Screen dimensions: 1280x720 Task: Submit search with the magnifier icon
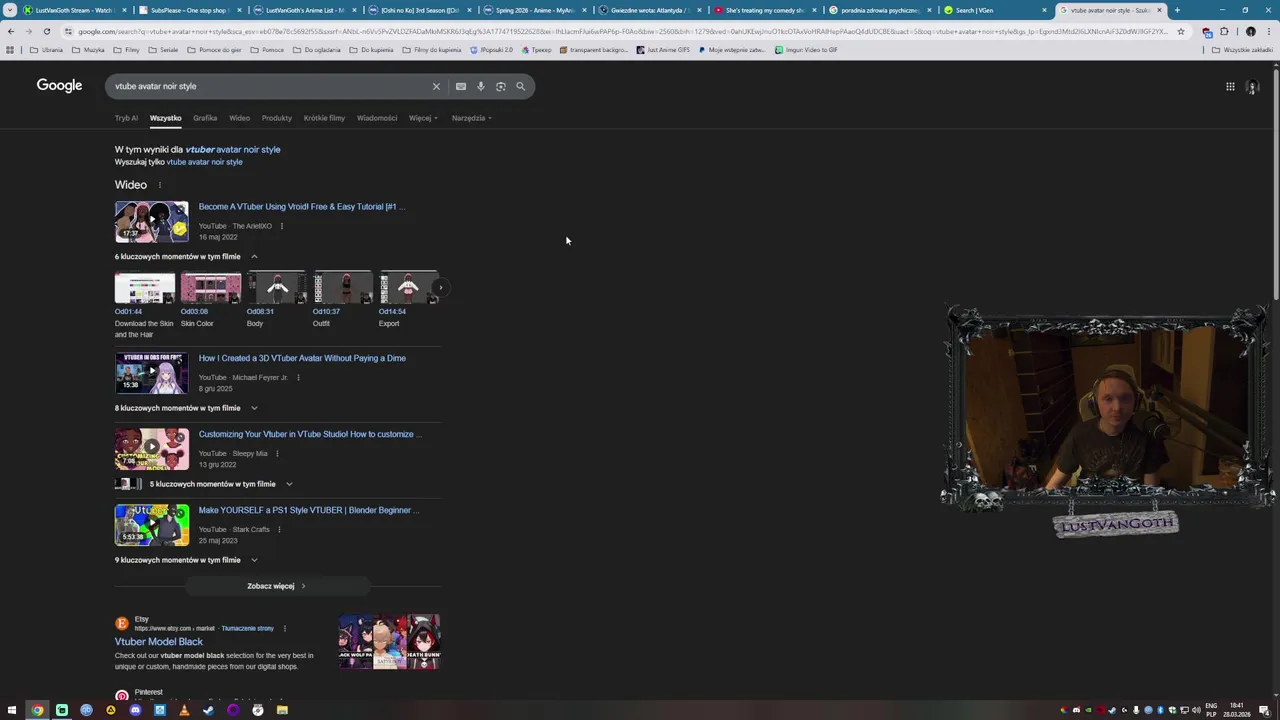(x=520, y=87)
